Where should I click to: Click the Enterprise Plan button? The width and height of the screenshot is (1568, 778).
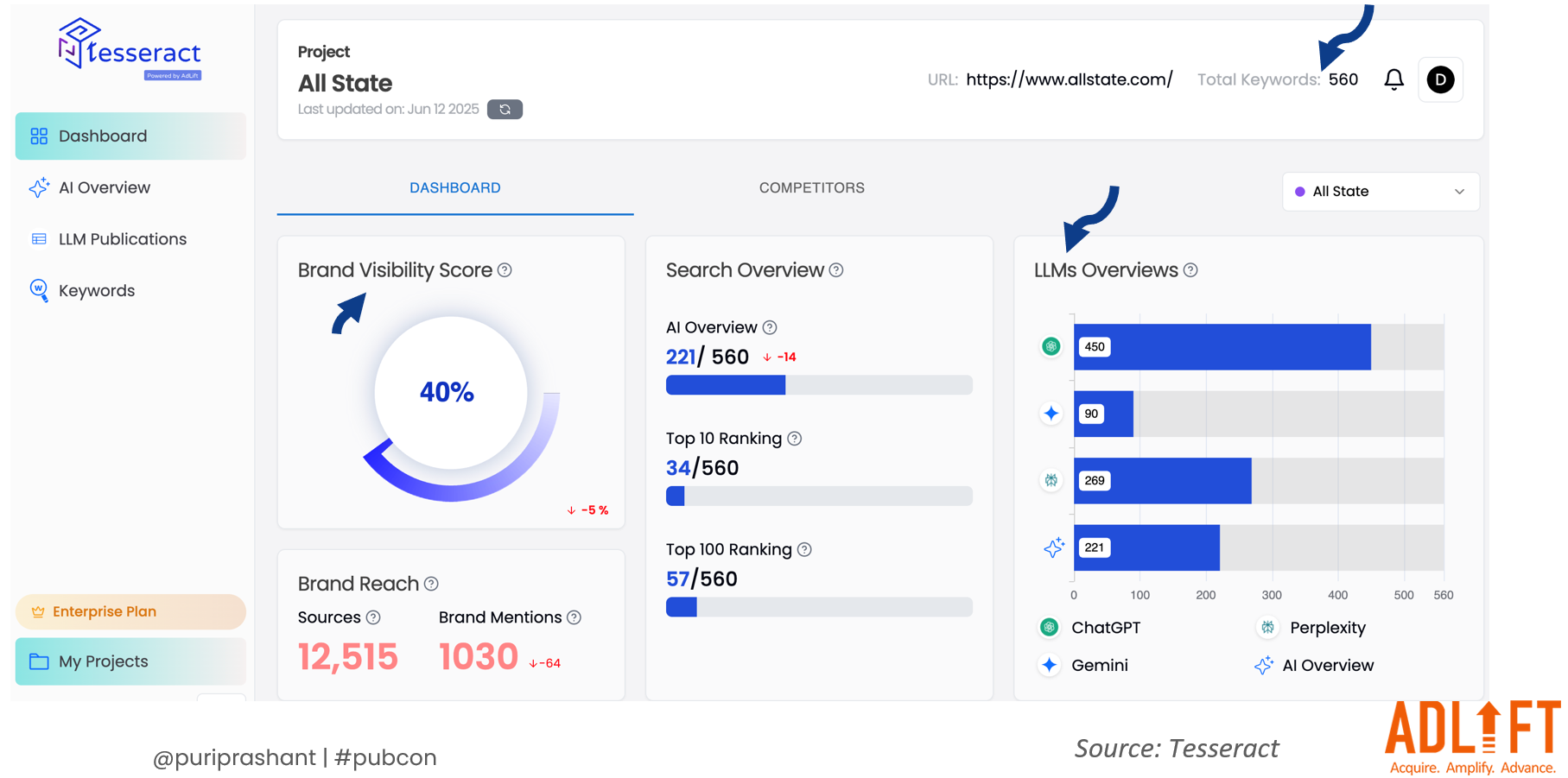point(130,611)
